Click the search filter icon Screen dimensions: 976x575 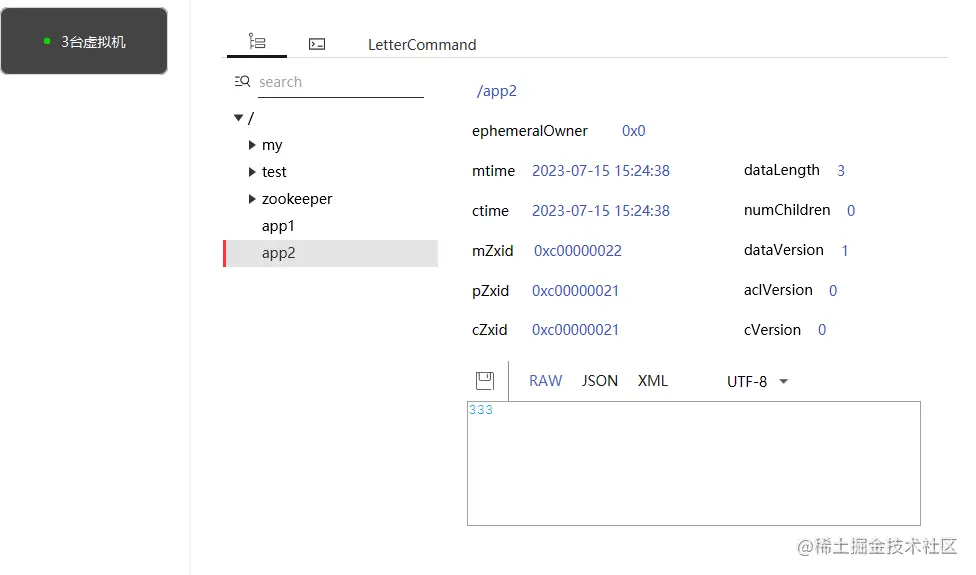point(242,82)
